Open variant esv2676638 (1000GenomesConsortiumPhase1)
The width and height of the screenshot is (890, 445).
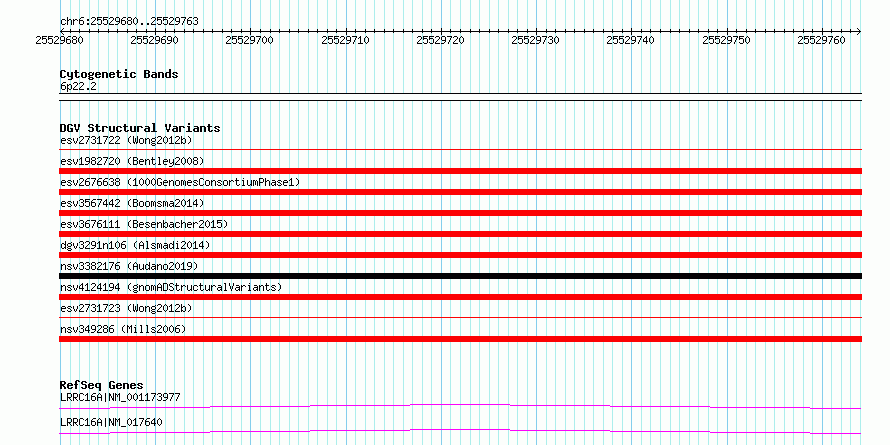tap(180, 182)
